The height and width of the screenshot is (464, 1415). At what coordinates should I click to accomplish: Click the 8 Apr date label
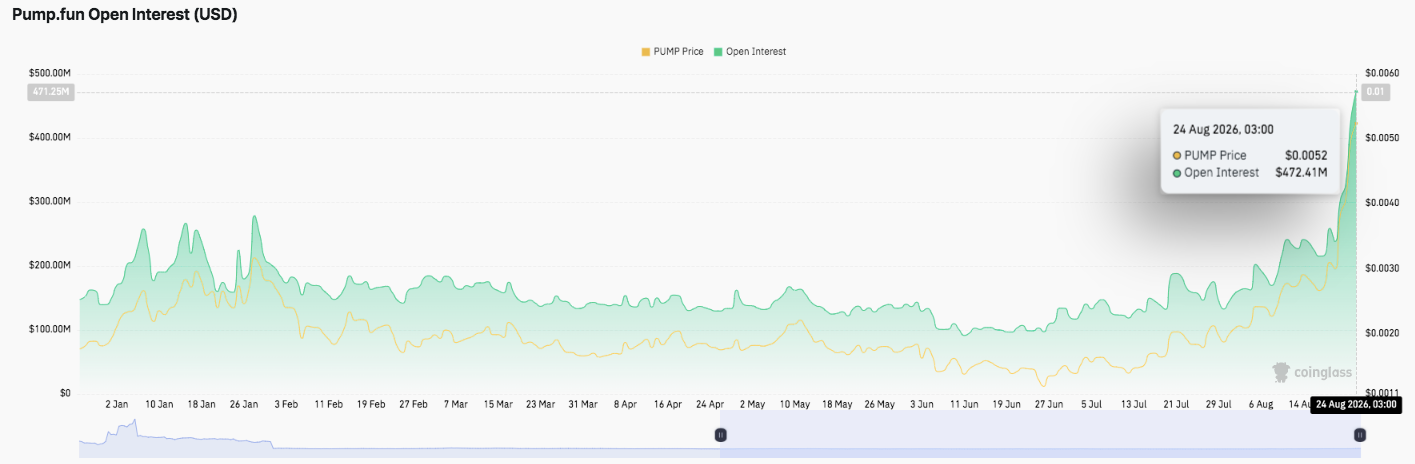[625, 405]
